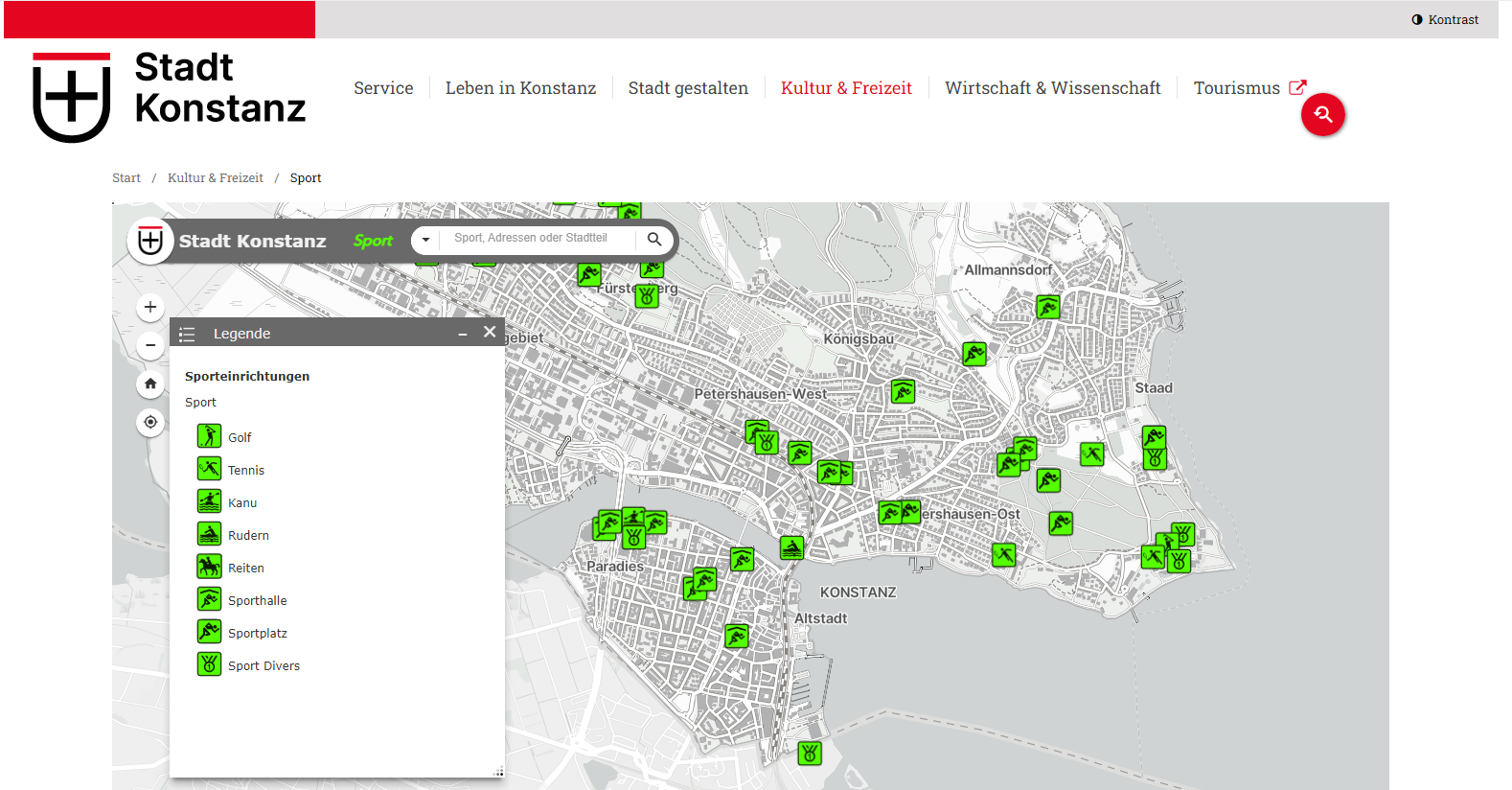Go to Kultur & Freizeit breadcrumb
Screen dimensions: 1512x790
tap(216, 178)
